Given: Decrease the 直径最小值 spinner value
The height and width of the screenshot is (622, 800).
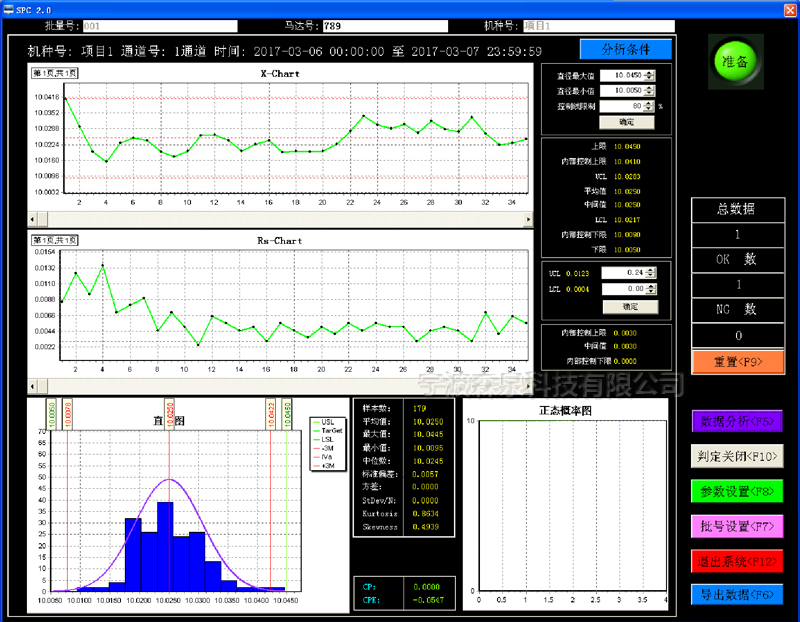Looking at the screenshot, I should pos(650,93).
